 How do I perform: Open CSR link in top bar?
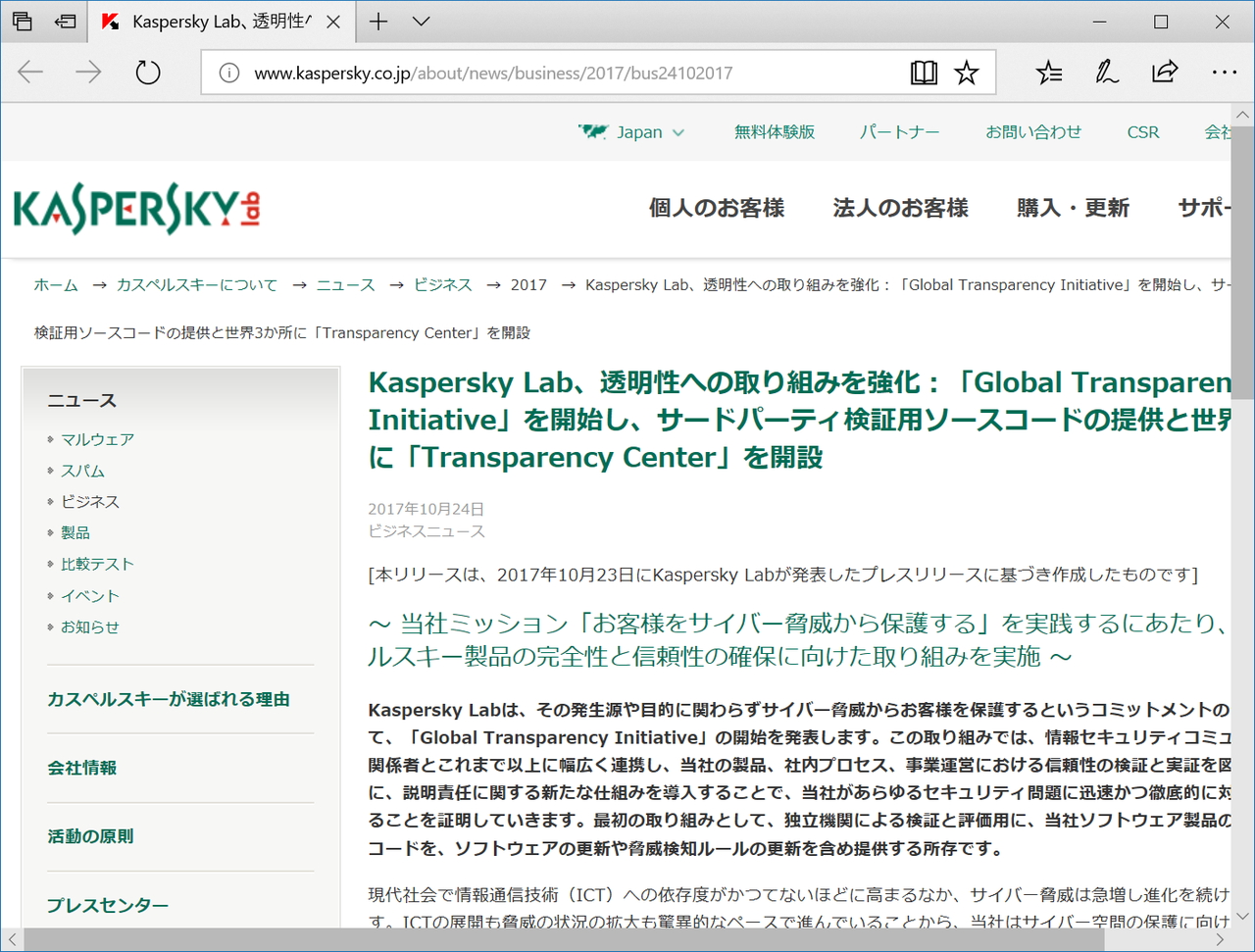(1143, 132)
